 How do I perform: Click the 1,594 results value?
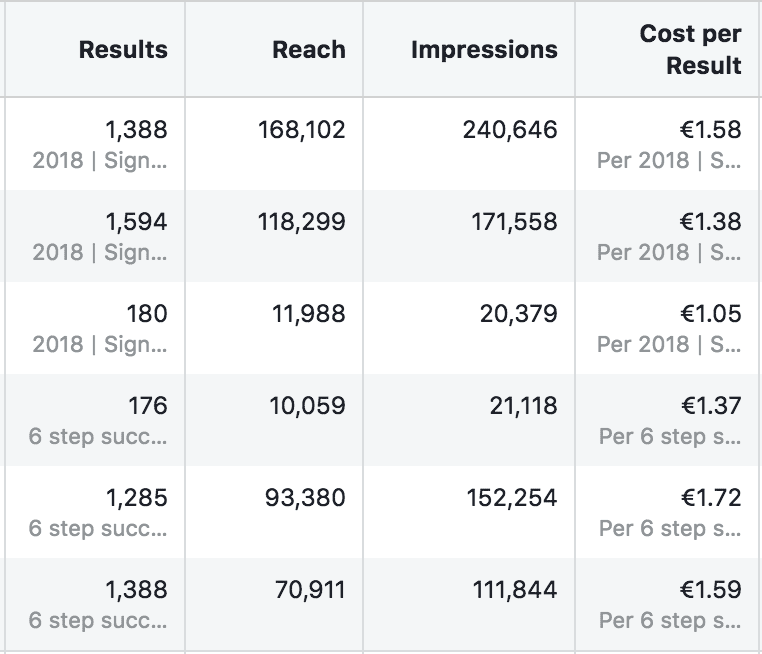coord(136,222)
